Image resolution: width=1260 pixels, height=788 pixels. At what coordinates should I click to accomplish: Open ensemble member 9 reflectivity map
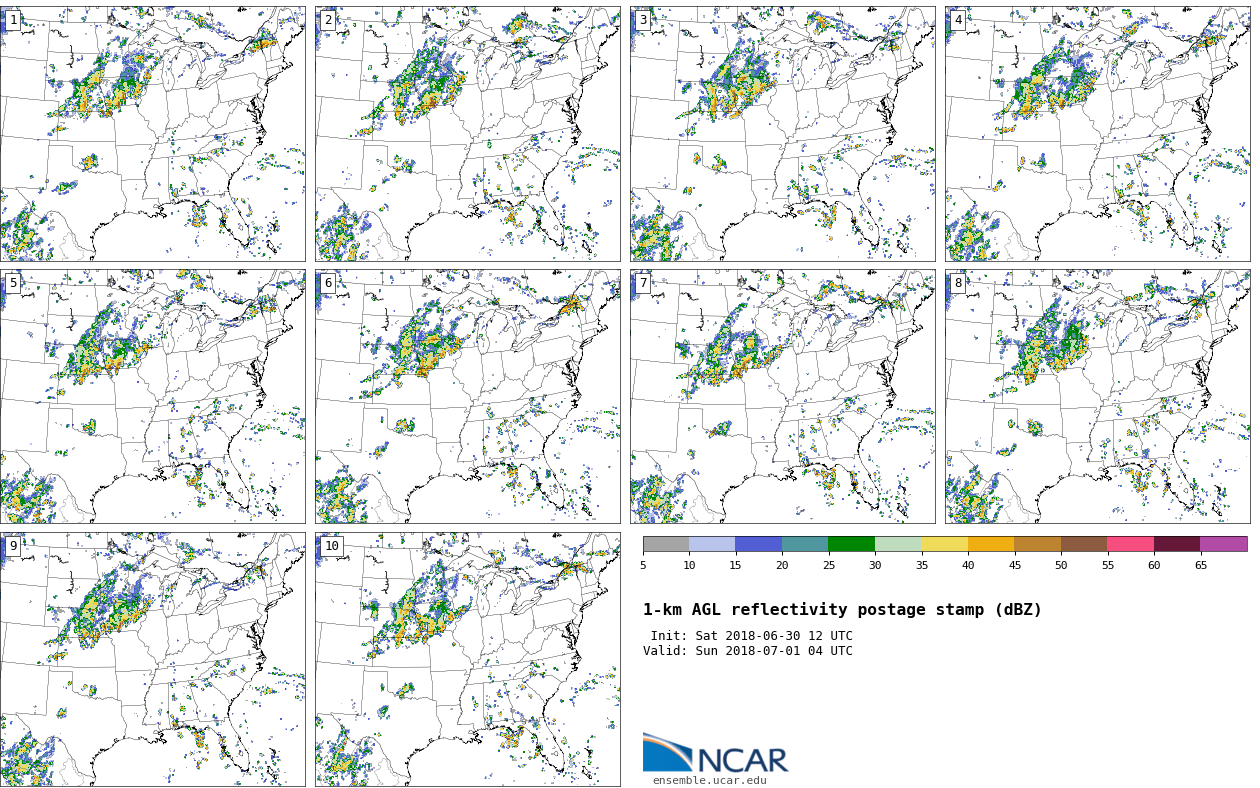tap(153, 659)
